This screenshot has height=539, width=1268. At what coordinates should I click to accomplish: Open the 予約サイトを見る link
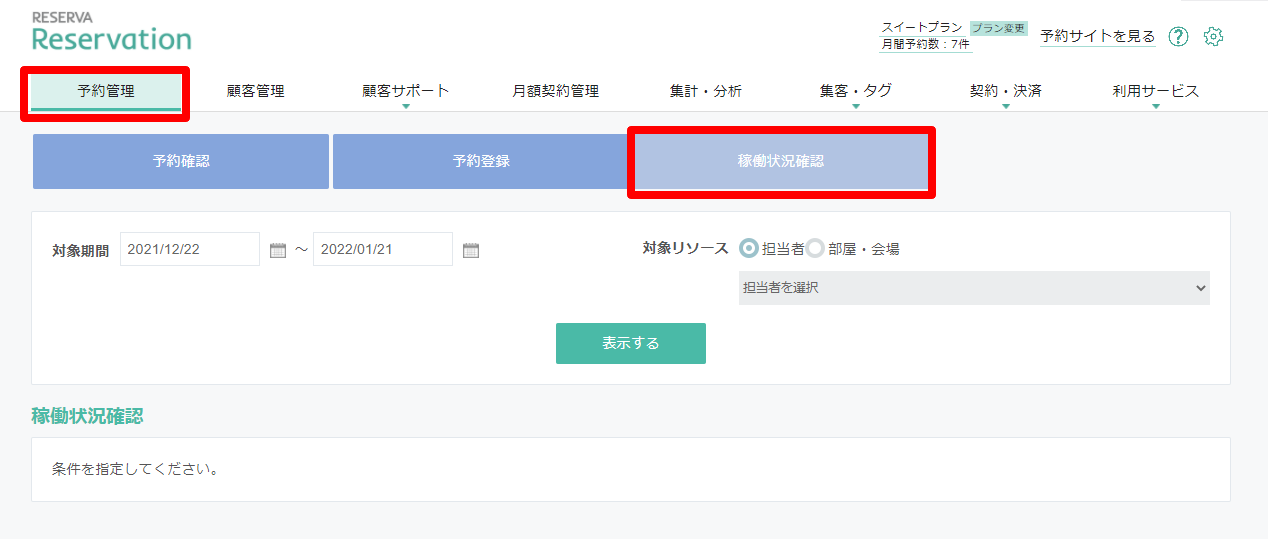(1097, 36)
